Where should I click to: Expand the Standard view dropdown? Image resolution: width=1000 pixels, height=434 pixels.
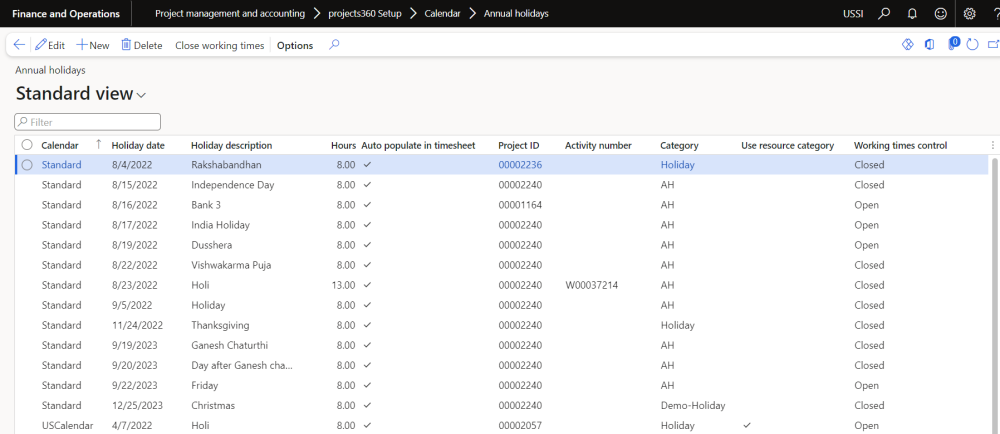(x=141, y=95)
